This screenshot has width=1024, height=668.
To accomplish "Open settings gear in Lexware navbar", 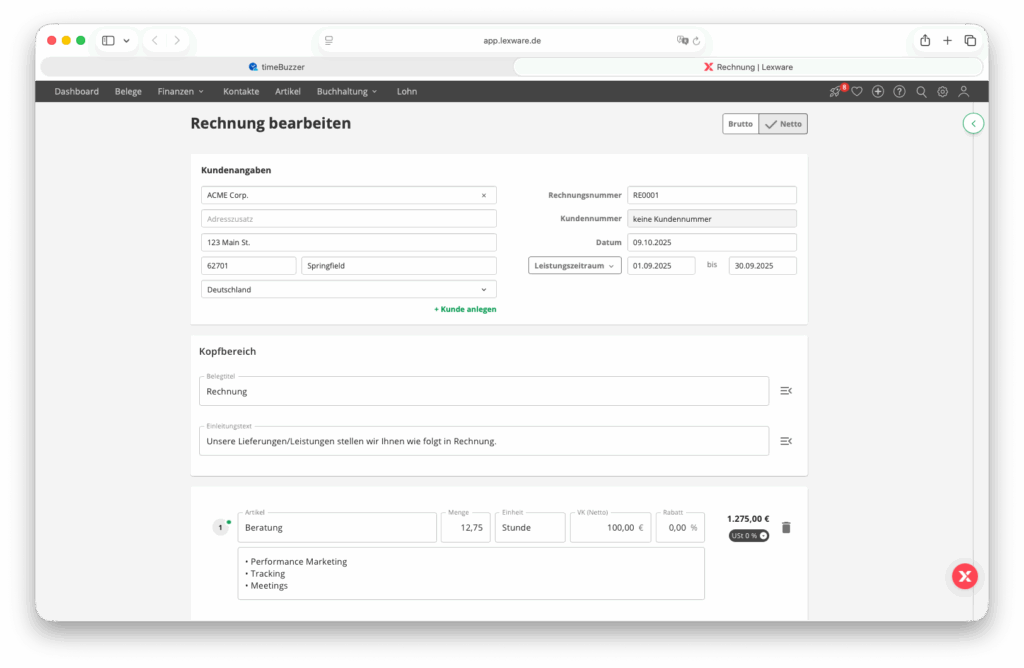I will click(x=942, y=91).
